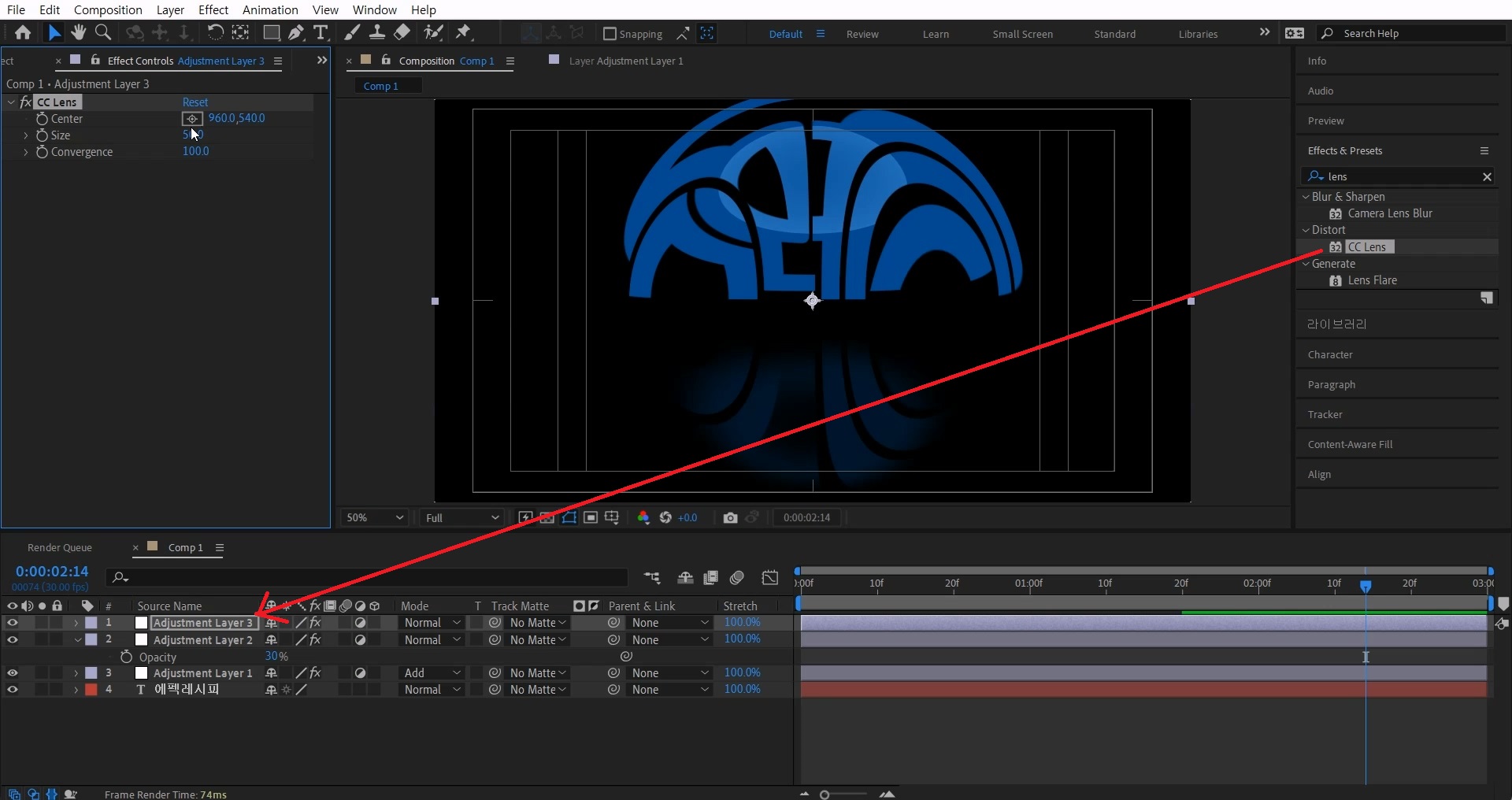Image resolution: width=1512 pixels, height=800 pixels.
Task: Click the Frame Blending icon in timeline
Action: coord(710,578)
